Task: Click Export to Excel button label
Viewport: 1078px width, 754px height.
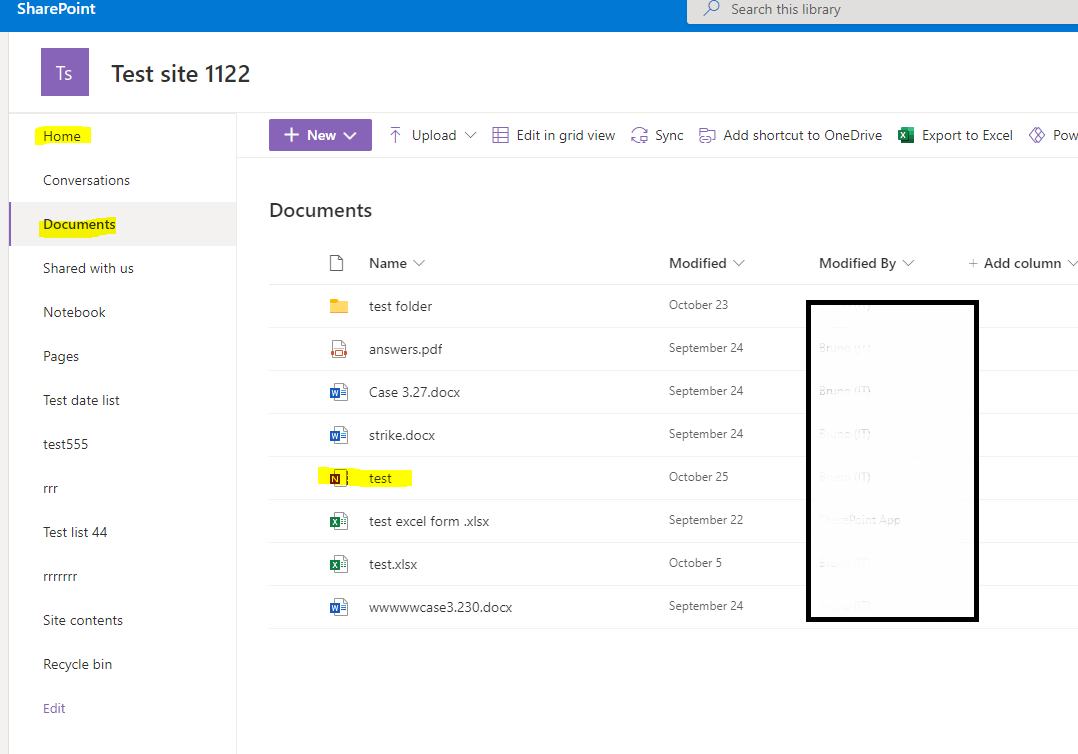Action: (967, 135)
